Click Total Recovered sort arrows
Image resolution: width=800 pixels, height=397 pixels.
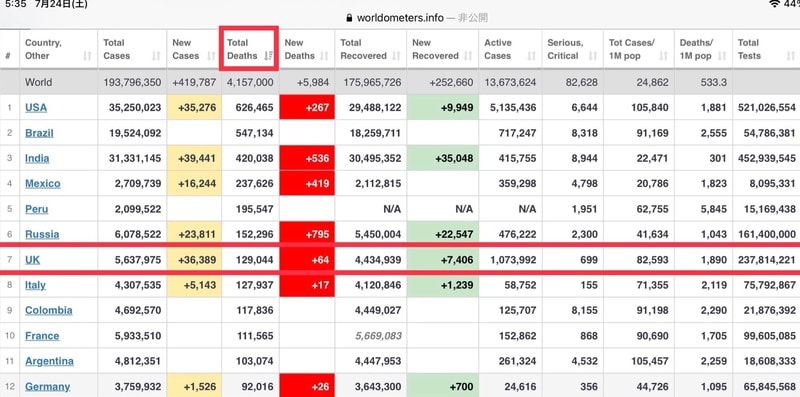coord(397,56)
